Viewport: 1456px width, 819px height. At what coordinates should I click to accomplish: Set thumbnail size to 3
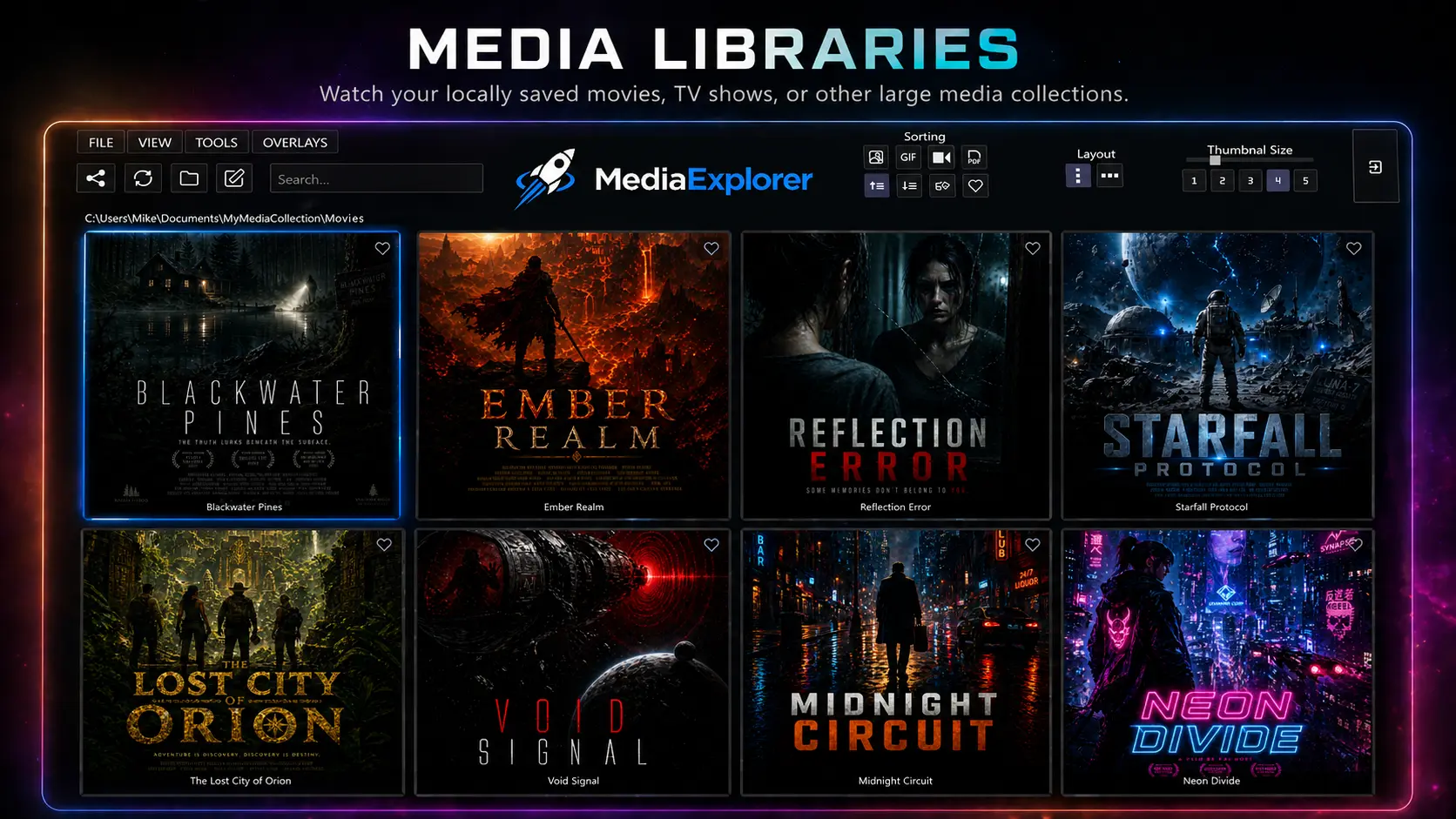(x=1250, y=181)
